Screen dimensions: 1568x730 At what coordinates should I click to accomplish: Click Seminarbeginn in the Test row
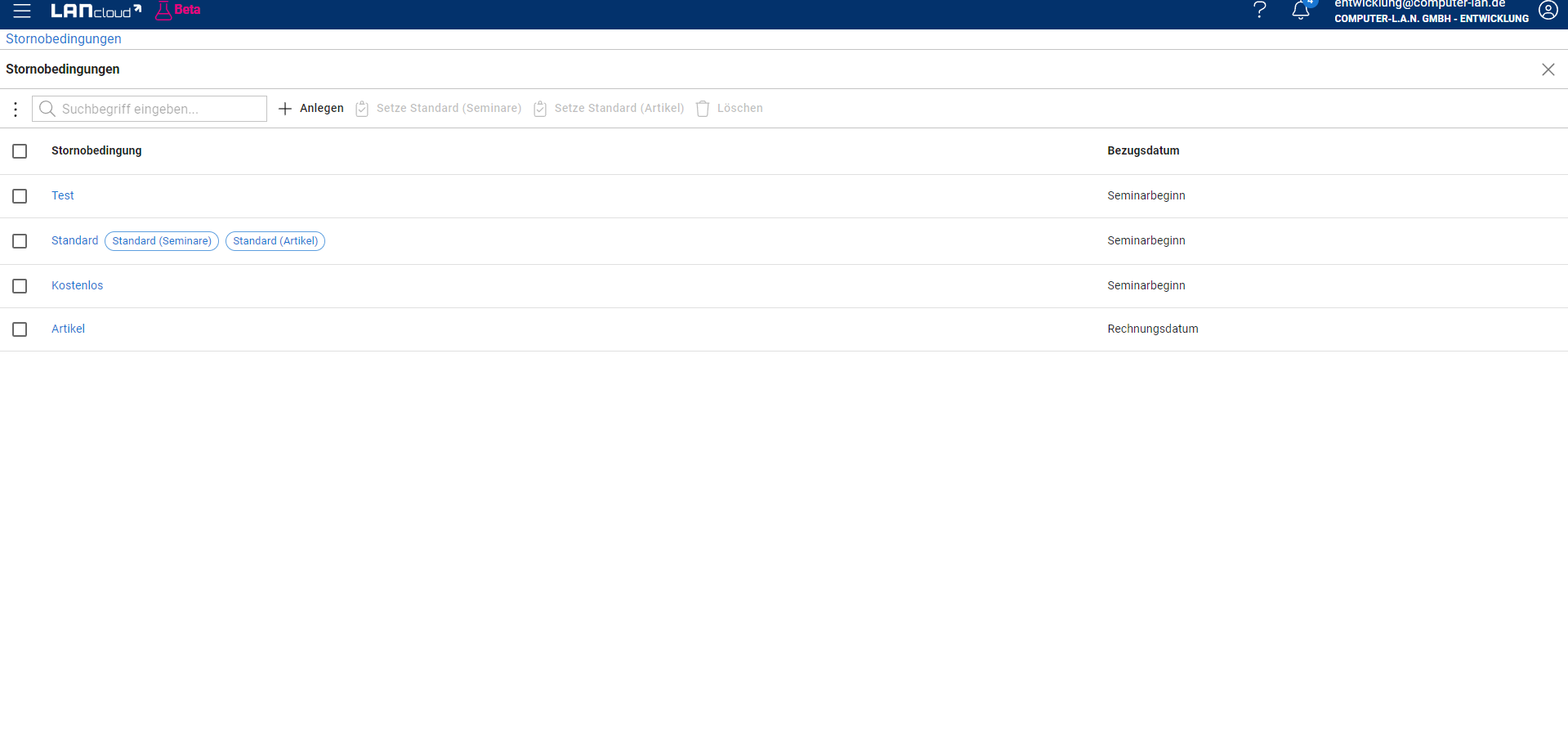pos(1146,195)
